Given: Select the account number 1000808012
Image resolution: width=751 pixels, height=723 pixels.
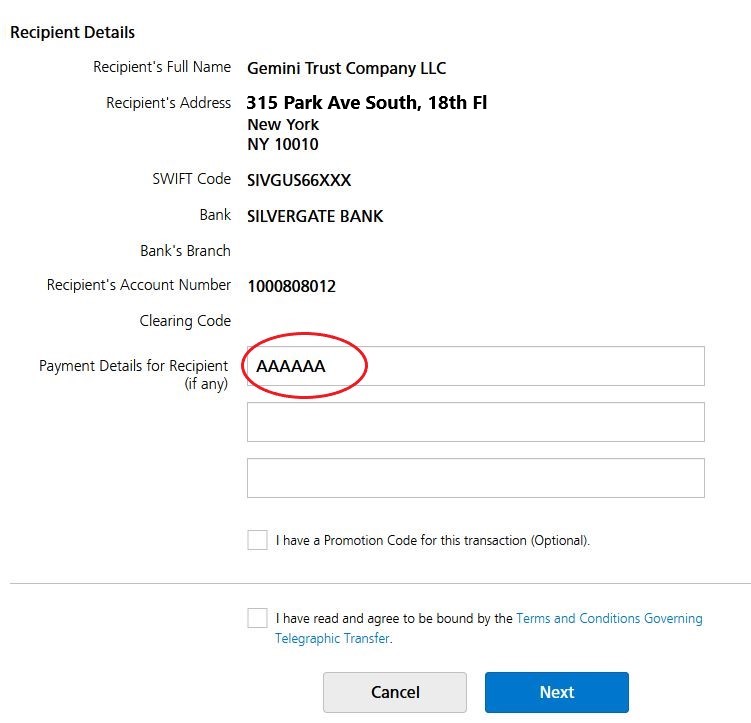Looking at the screenshot, I should coord(291,286).
